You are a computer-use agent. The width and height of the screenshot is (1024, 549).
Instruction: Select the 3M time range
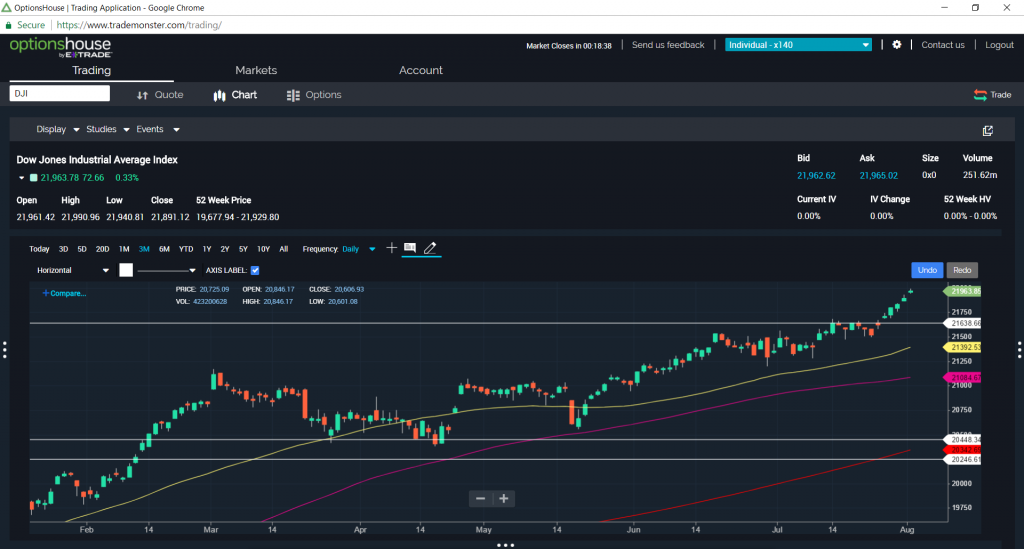click(144, 249)
